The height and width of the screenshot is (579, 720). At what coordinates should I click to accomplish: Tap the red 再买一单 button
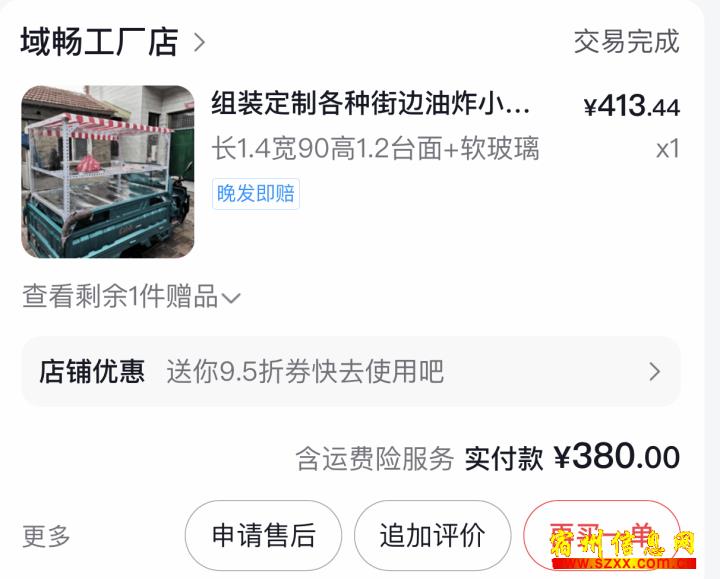(602, 535)
